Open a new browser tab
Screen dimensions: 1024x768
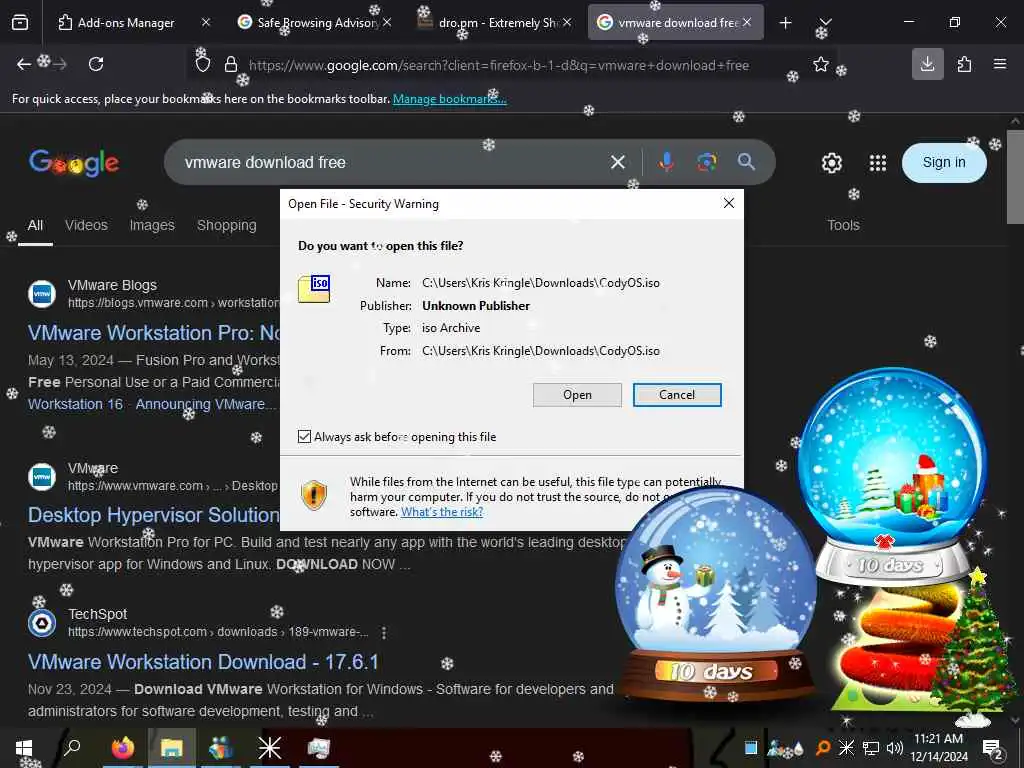coord(786,23)
